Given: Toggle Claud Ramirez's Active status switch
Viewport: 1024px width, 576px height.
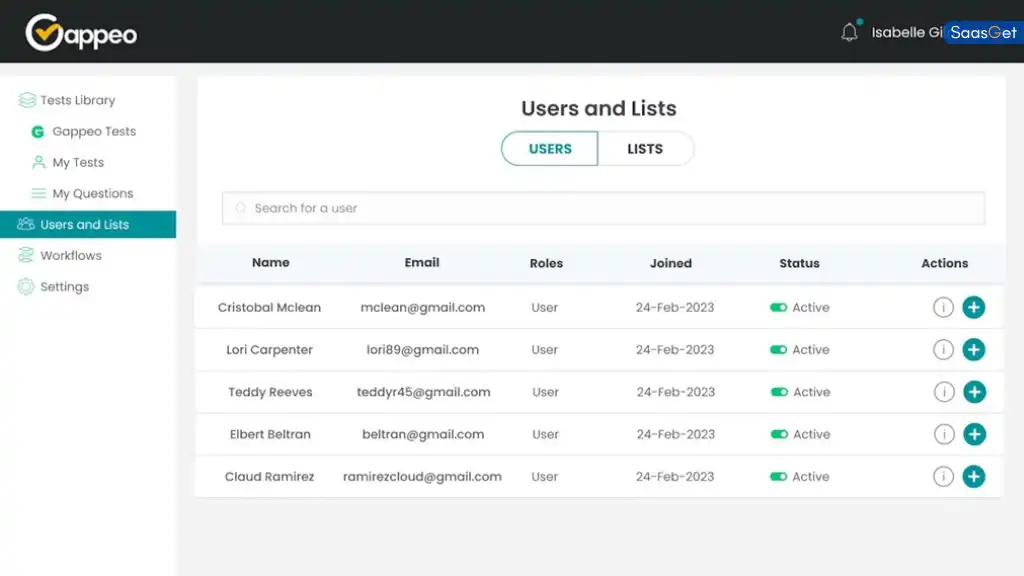Looking at the screenshot, I should click(x=780, y=476).
